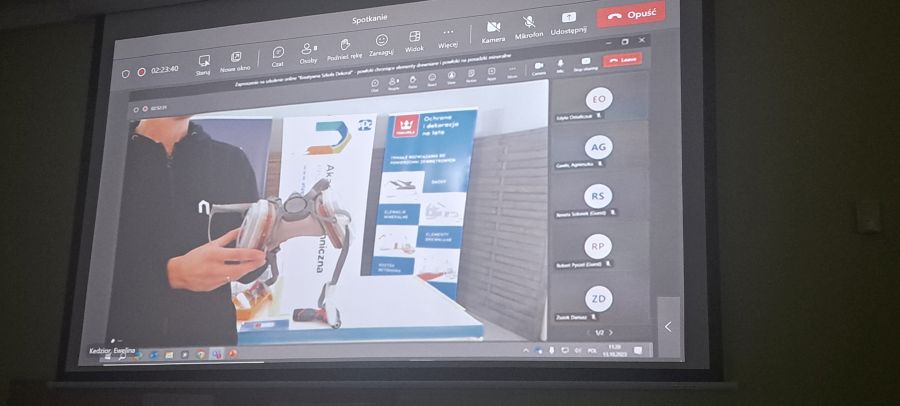Toggle Mic in the shared window
The image size is (900, 406).
coord(561,66)
